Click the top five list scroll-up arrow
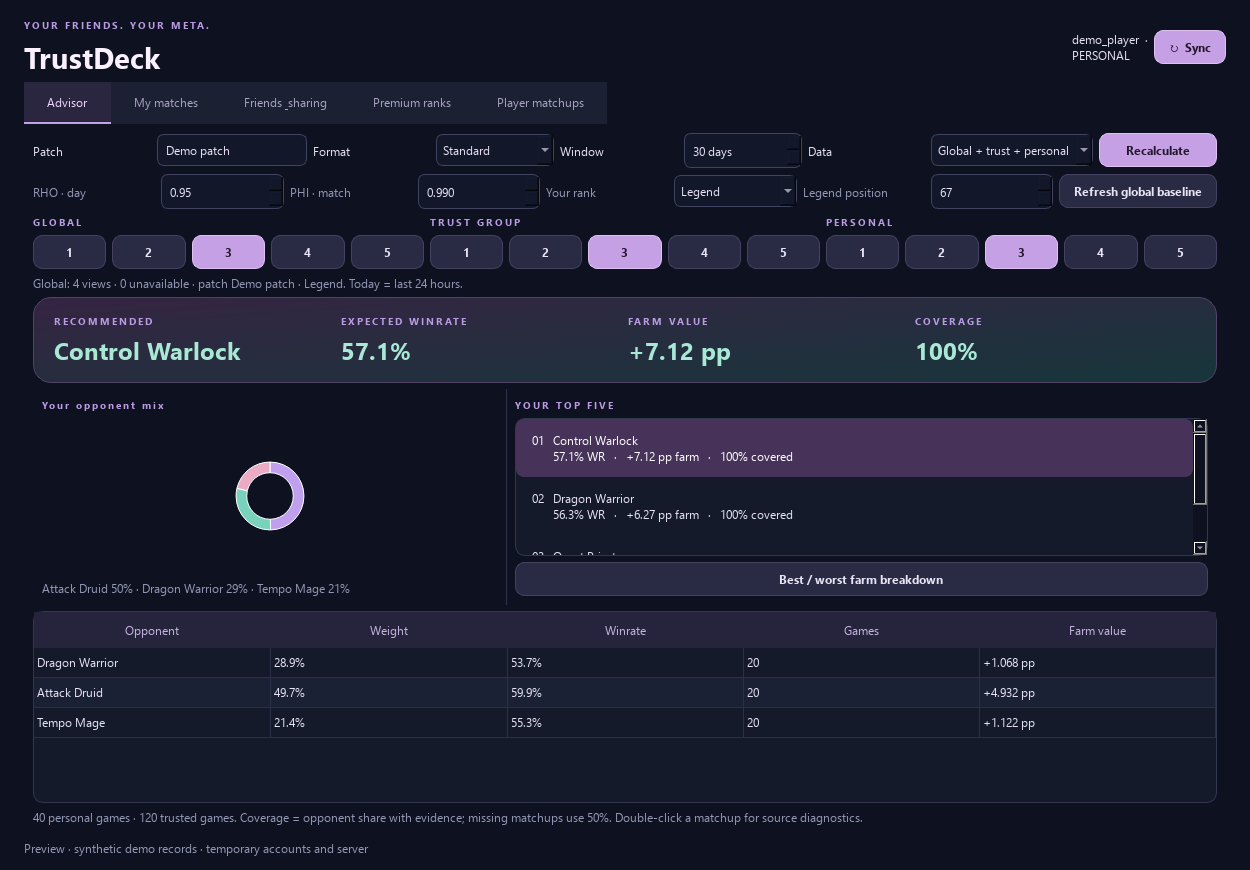Screen dimensions: 1250x870 pyautogui.click(x=1200, y=426)
